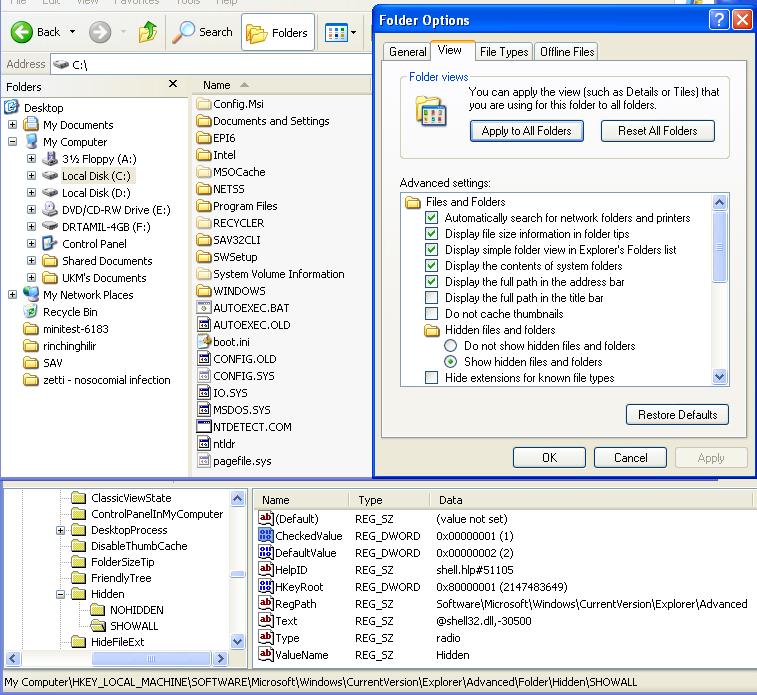Enable full path in title bar
Image resolution: width=757 pixels, height=695 pixels.
point(432,297)
